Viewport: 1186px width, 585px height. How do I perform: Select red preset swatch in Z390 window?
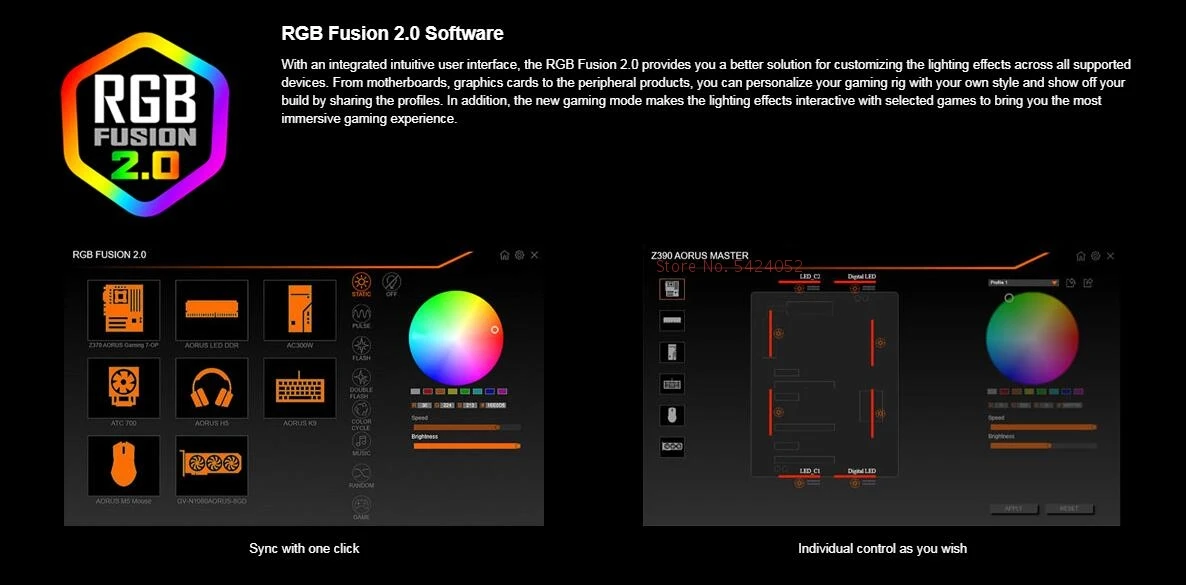(x=1004, y=392)
